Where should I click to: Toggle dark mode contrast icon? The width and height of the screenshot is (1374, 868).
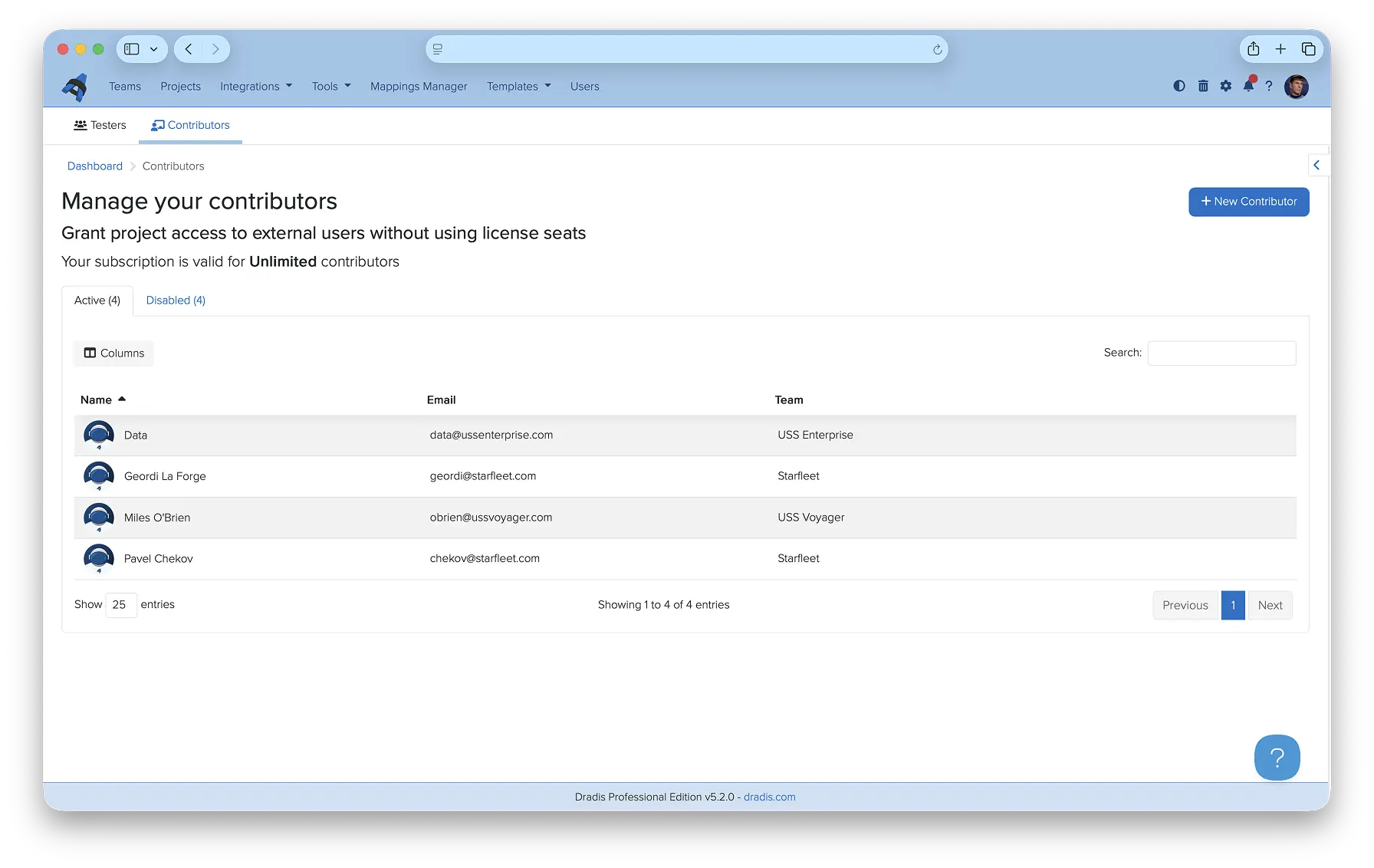[x=1179, y=86]
